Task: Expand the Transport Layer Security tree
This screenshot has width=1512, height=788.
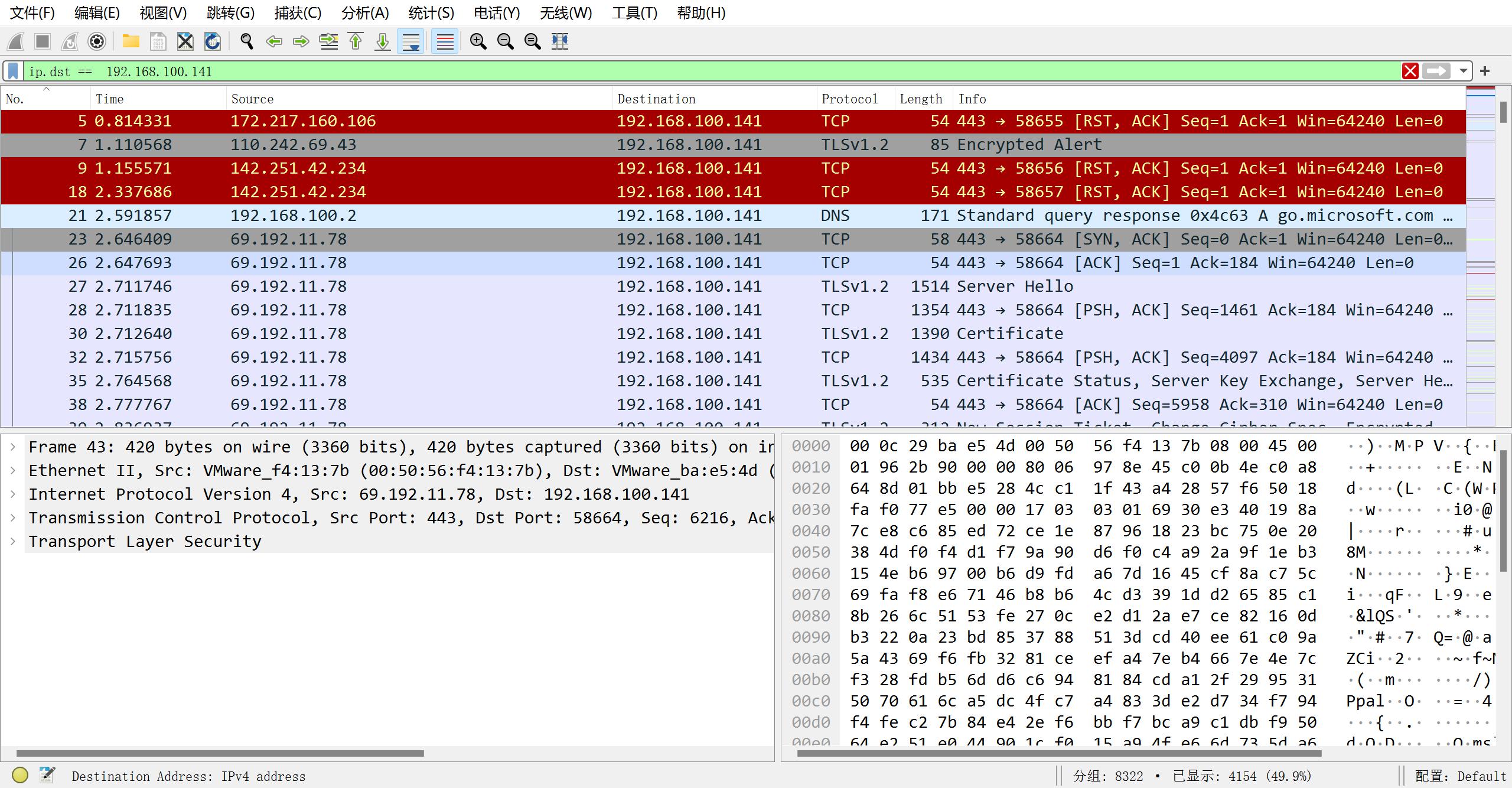Action: tap(13, 541)
